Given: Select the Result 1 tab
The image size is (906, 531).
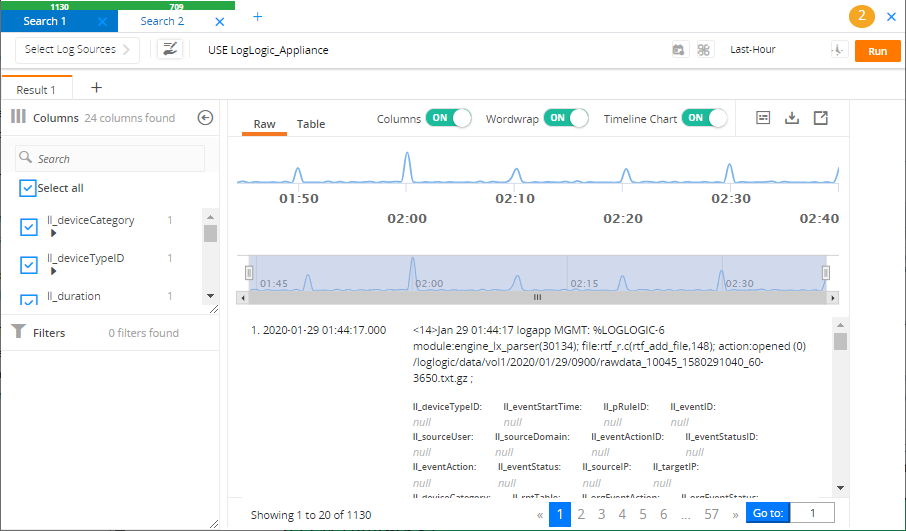Looking at the screenshot, I should tap(36, 90).
